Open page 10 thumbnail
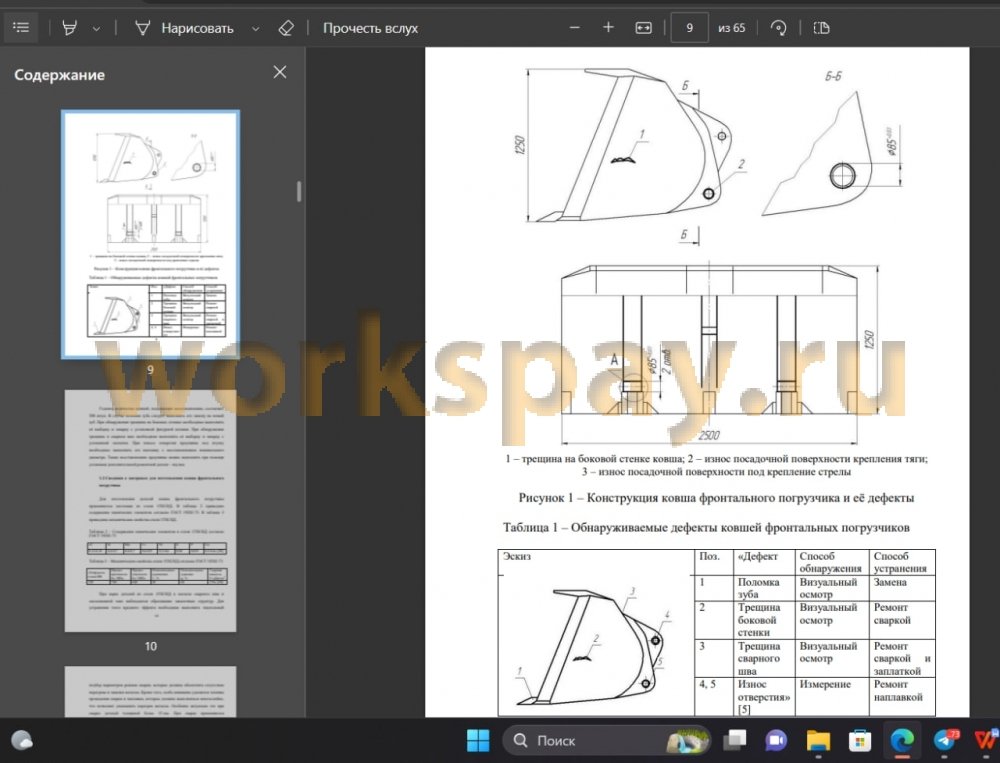 click(x=151, y=511)
